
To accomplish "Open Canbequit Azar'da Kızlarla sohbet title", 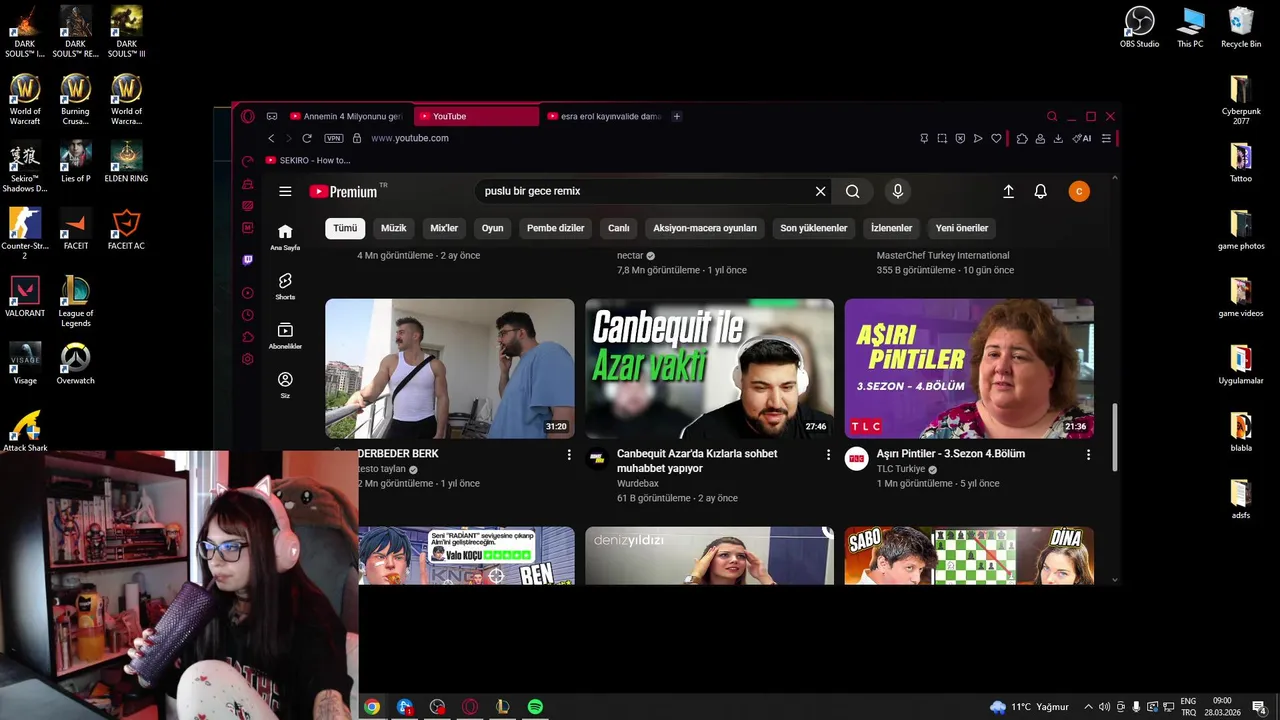I will [697, 460].
